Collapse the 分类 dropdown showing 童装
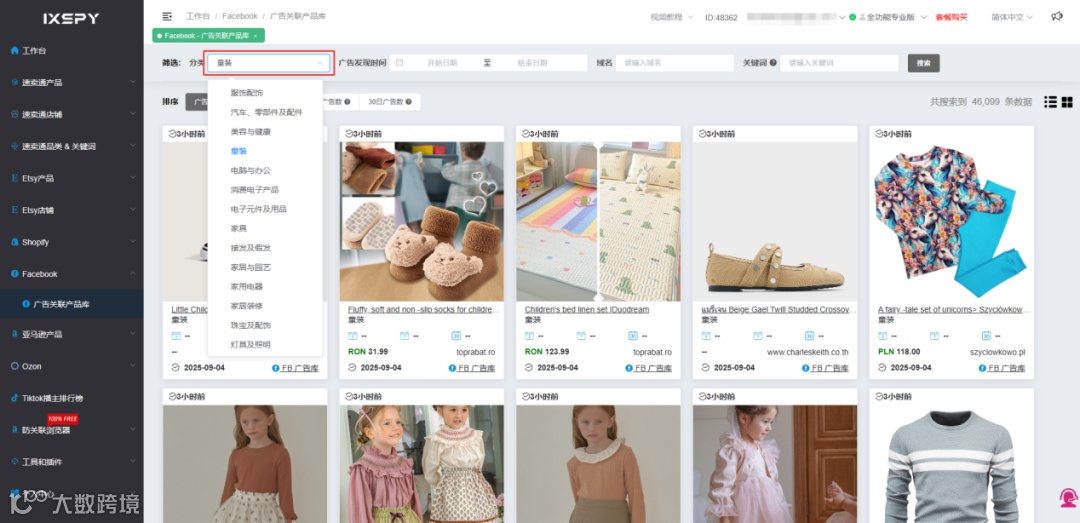1080x523 pixels. pyautogui.click(x=269, y=63)
